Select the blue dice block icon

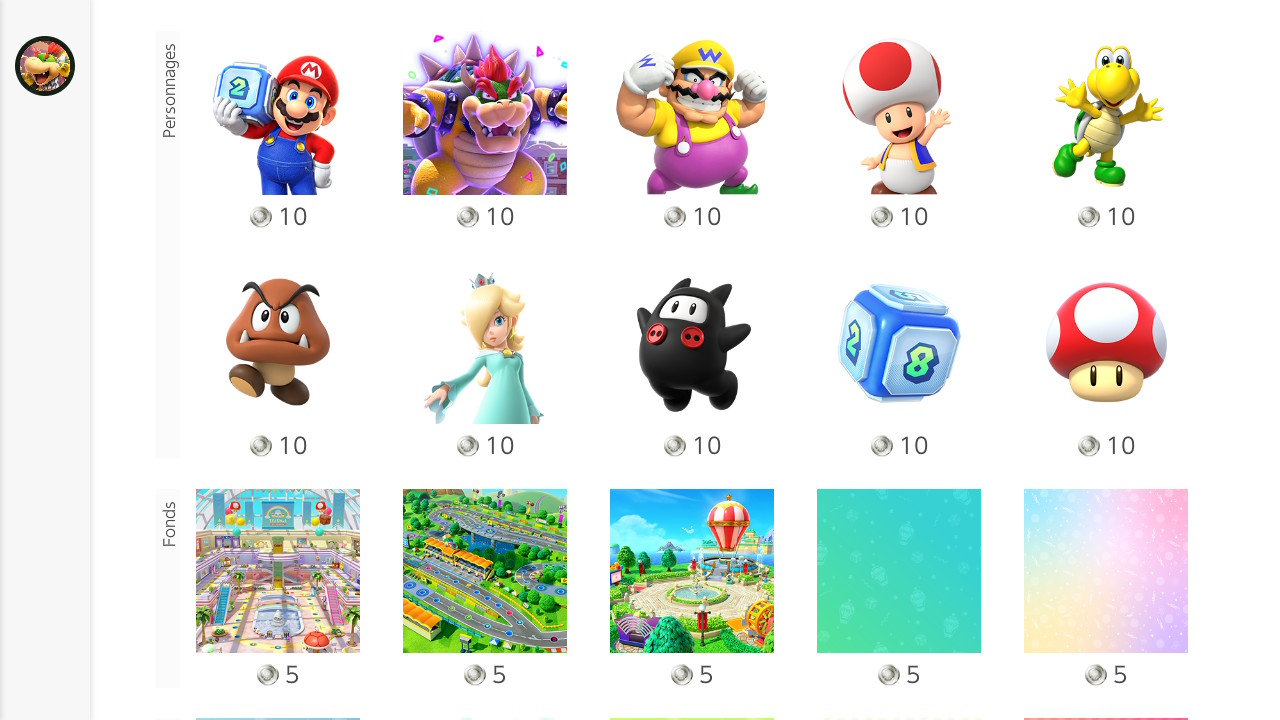tap(899, 342)
